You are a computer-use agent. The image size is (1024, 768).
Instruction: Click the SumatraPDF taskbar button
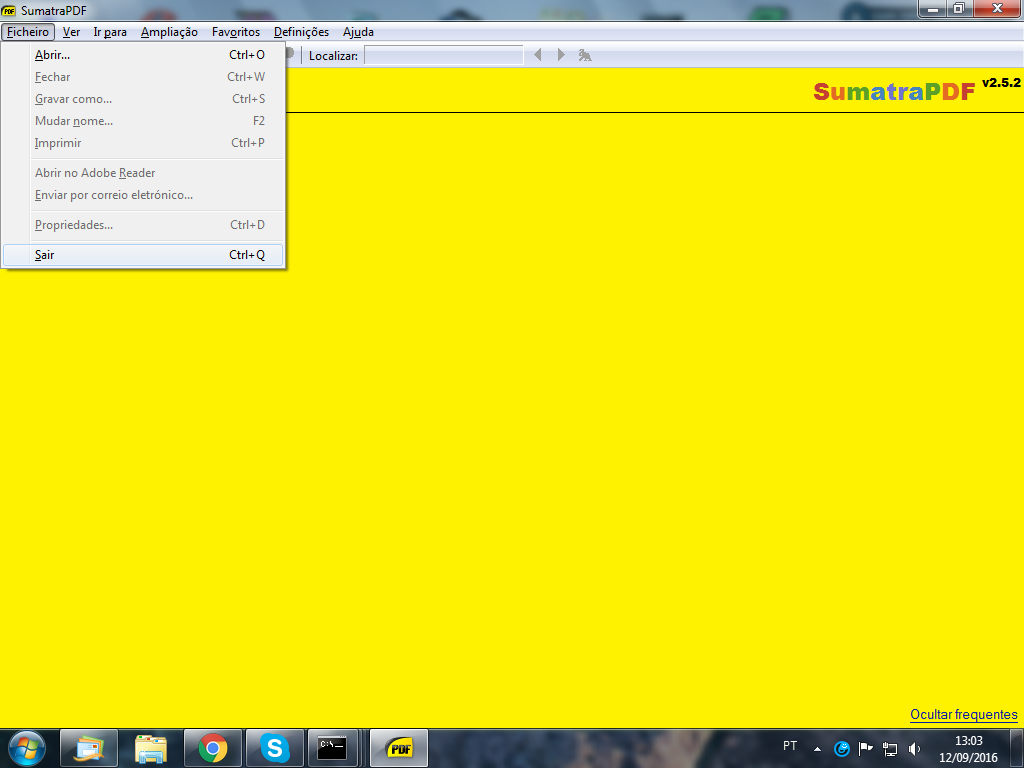tap(399, 748)
